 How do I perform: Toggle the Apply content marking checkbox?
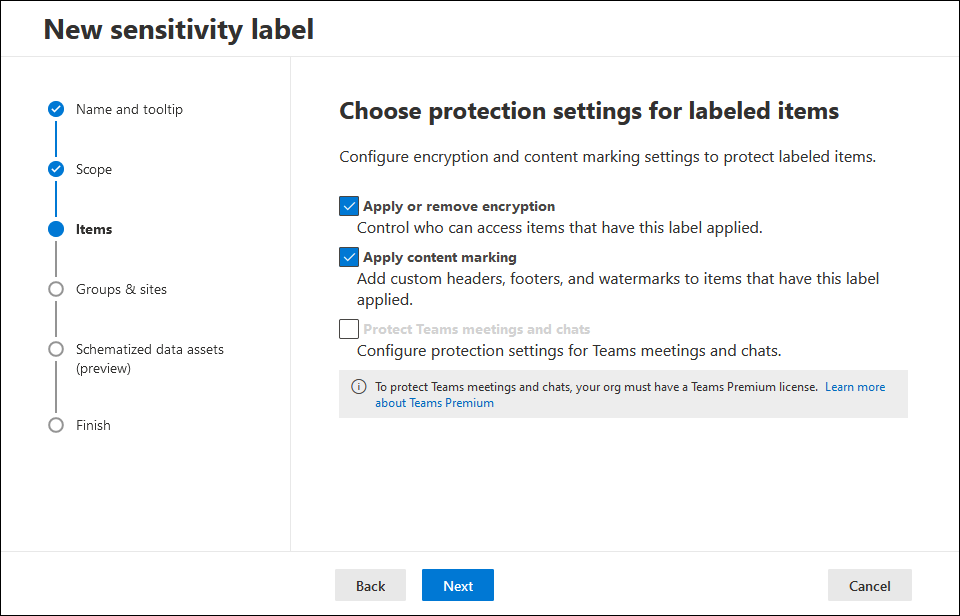349,257
